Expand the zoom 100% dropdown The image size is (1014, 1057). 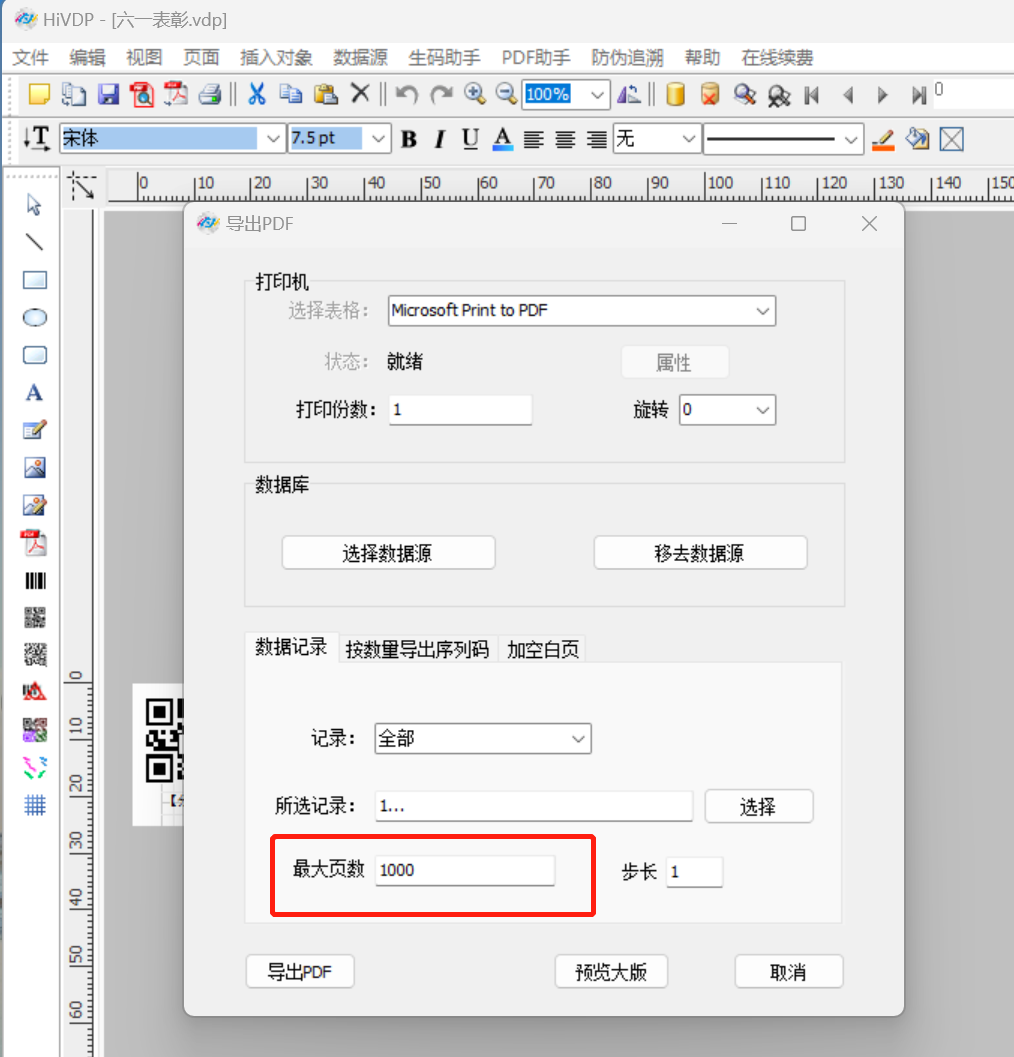point(597,94)
